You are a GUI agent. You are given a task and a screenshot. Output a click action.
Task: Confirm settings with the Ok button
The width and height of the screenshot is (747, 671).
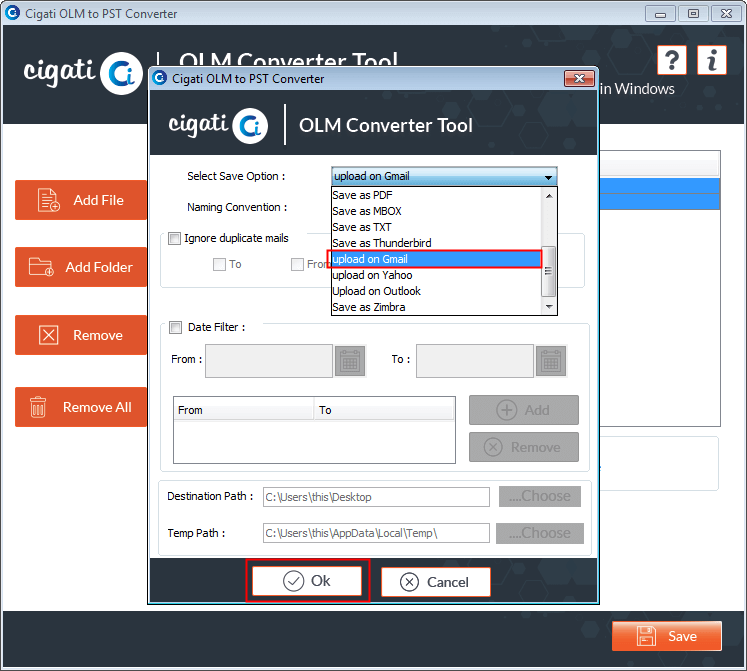307,581
